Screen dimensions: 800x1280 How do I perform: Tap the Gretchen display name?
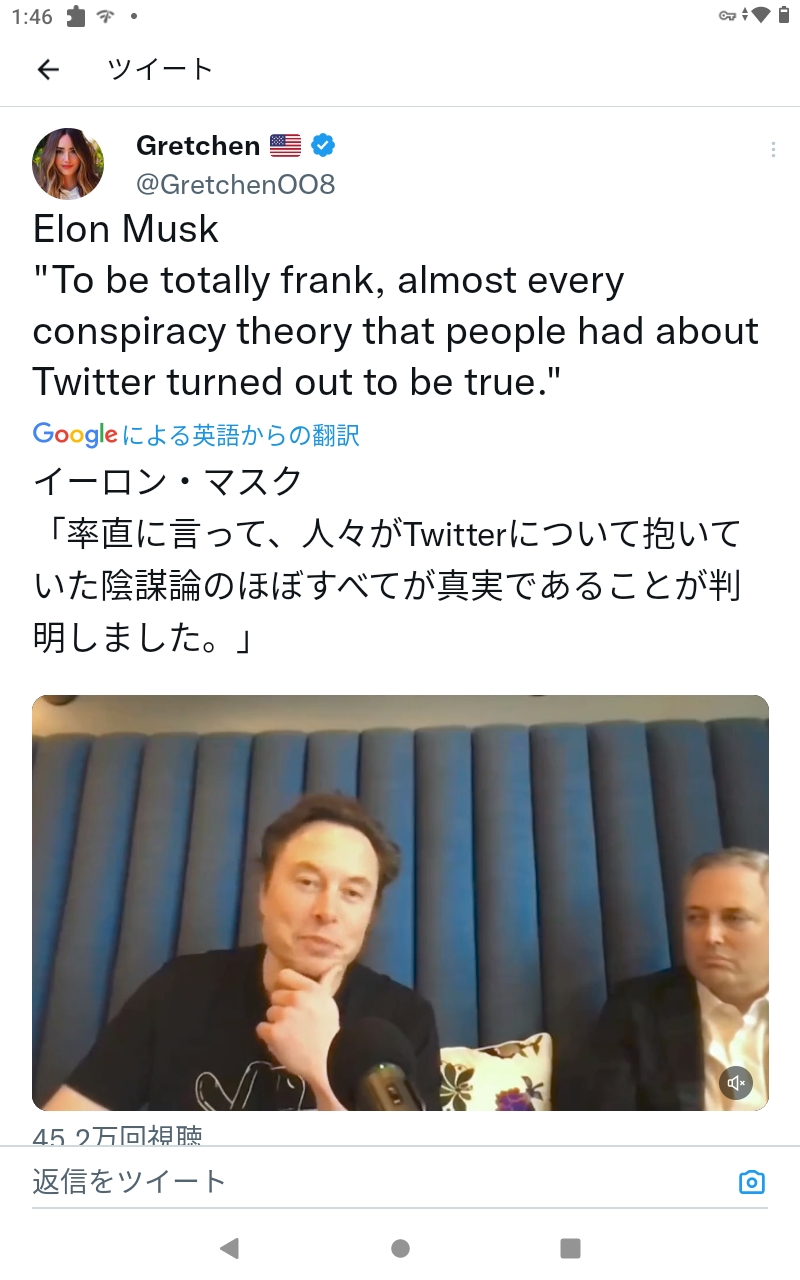(x=198, y=146)
